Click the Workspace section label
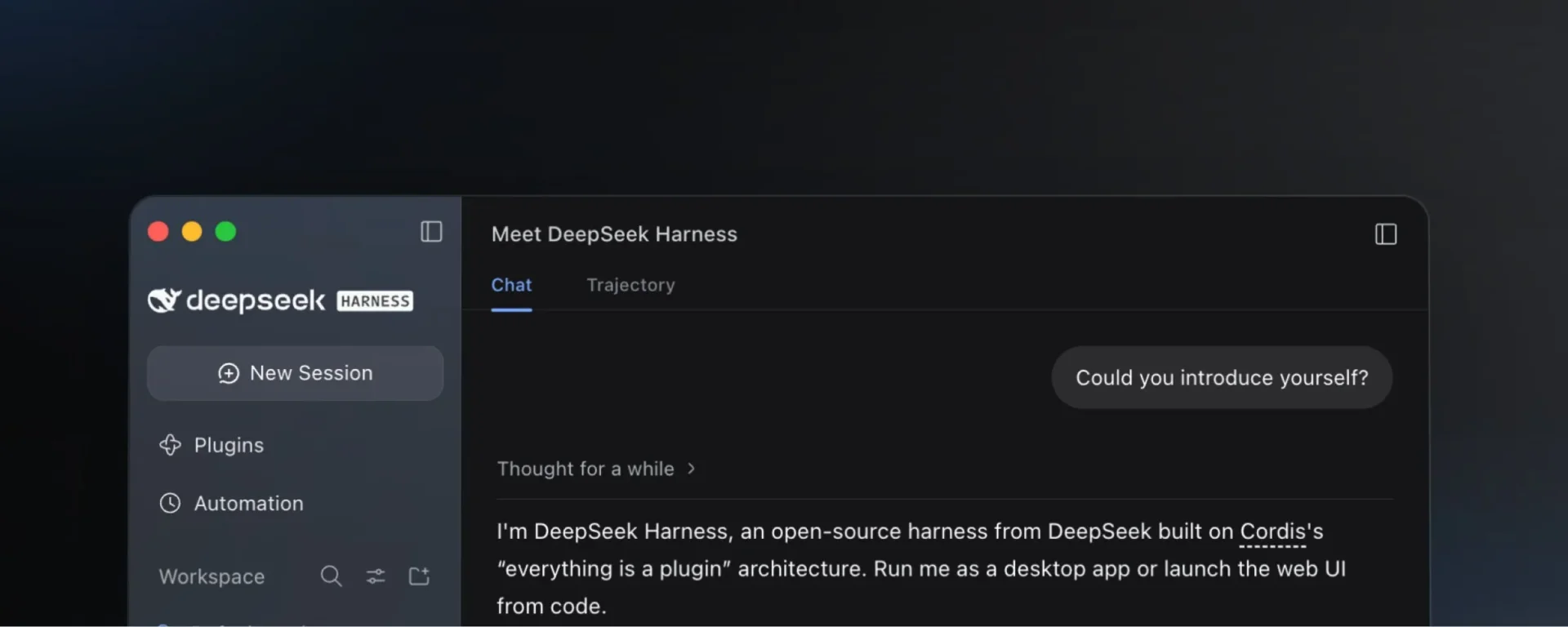1568x627 pixels. 212,576
